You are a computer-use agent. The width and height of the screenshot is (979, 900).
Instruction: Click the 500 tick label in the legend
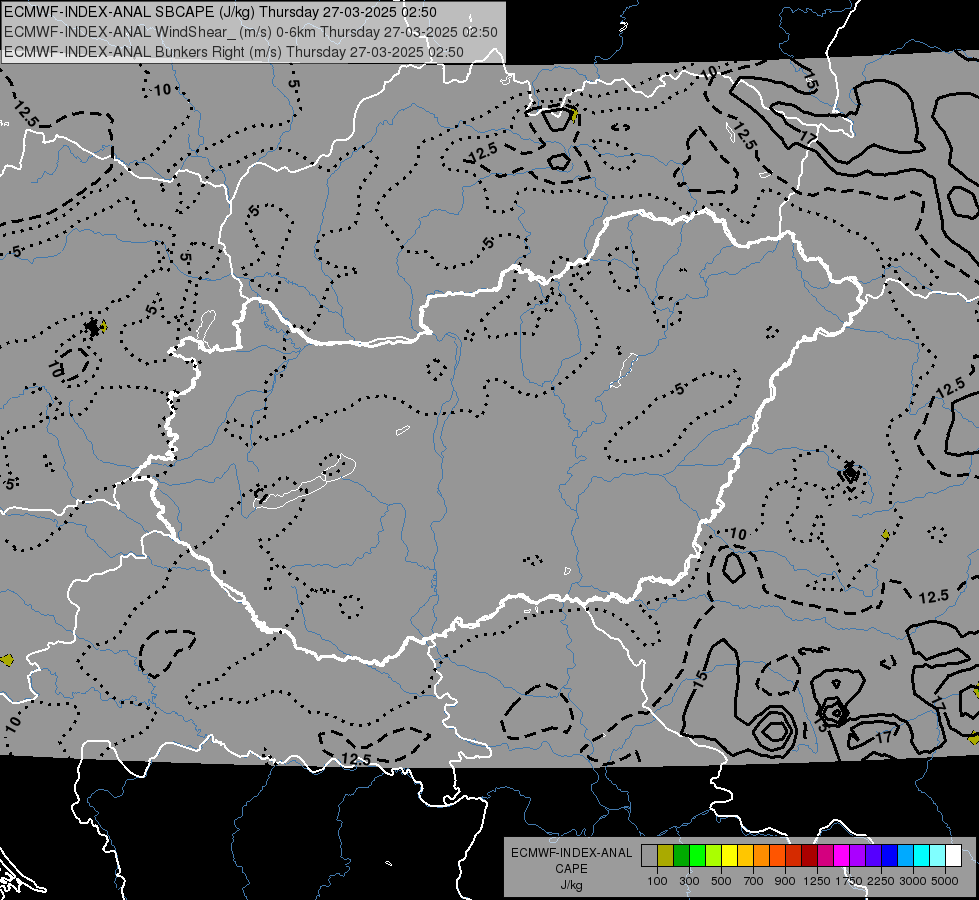[721, 881]
